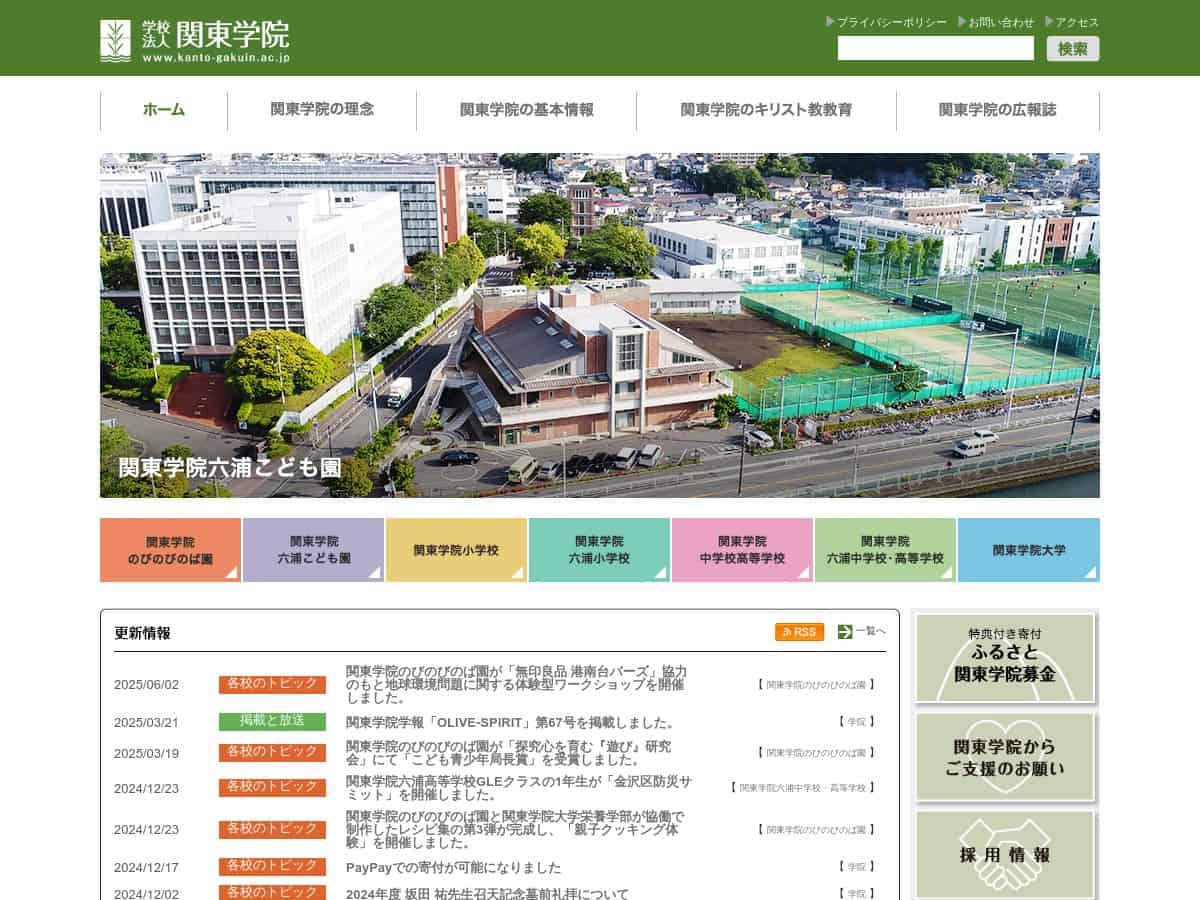This screenshot has height=900, width=1200.
Task: Select 関東学院のびのびのば園 orange tile
Action: (170, 550)
